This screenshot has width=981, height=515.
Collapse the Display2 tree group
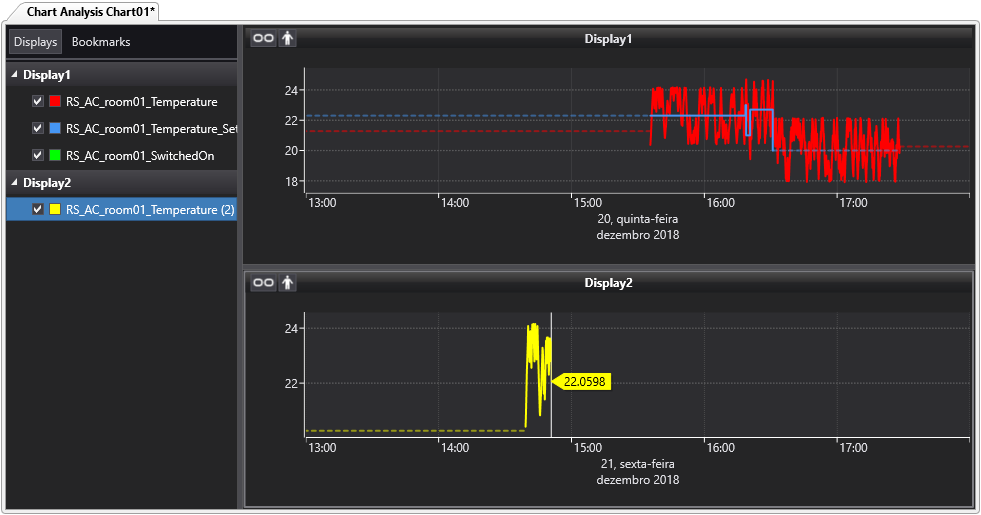coord(14,183)
